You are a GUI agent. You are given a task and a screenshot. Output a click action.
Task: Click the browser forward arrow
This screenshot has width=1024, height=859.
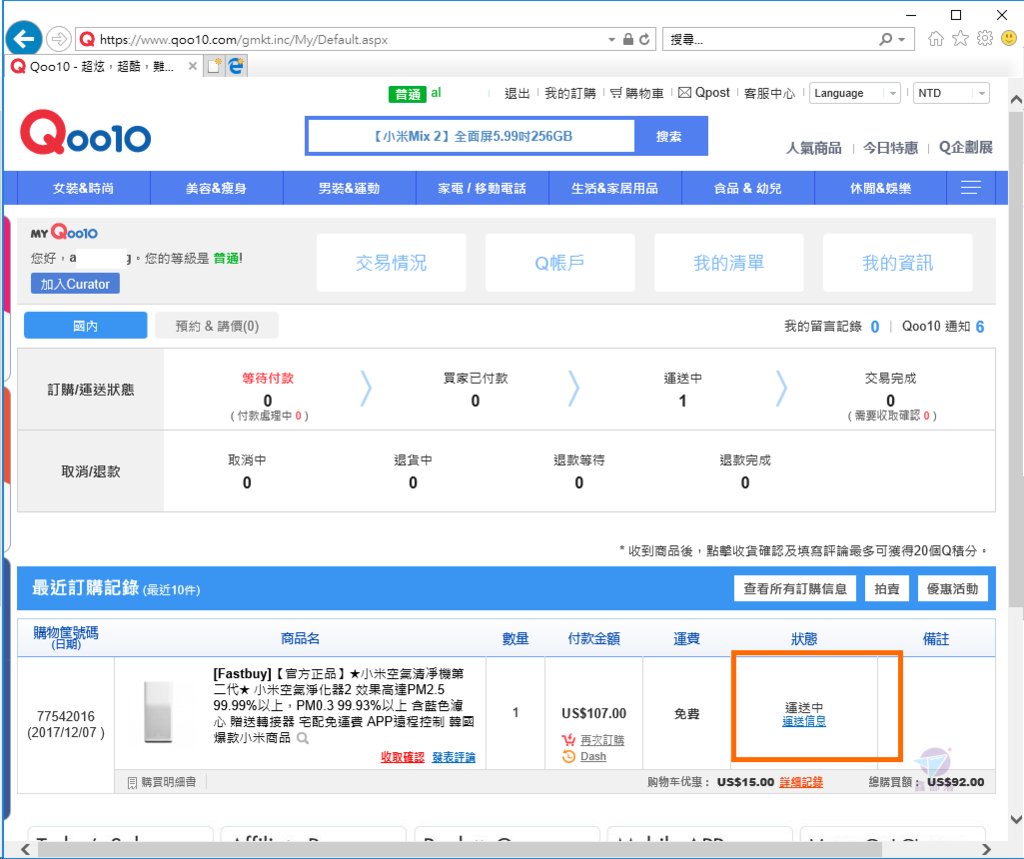[59, 39]
